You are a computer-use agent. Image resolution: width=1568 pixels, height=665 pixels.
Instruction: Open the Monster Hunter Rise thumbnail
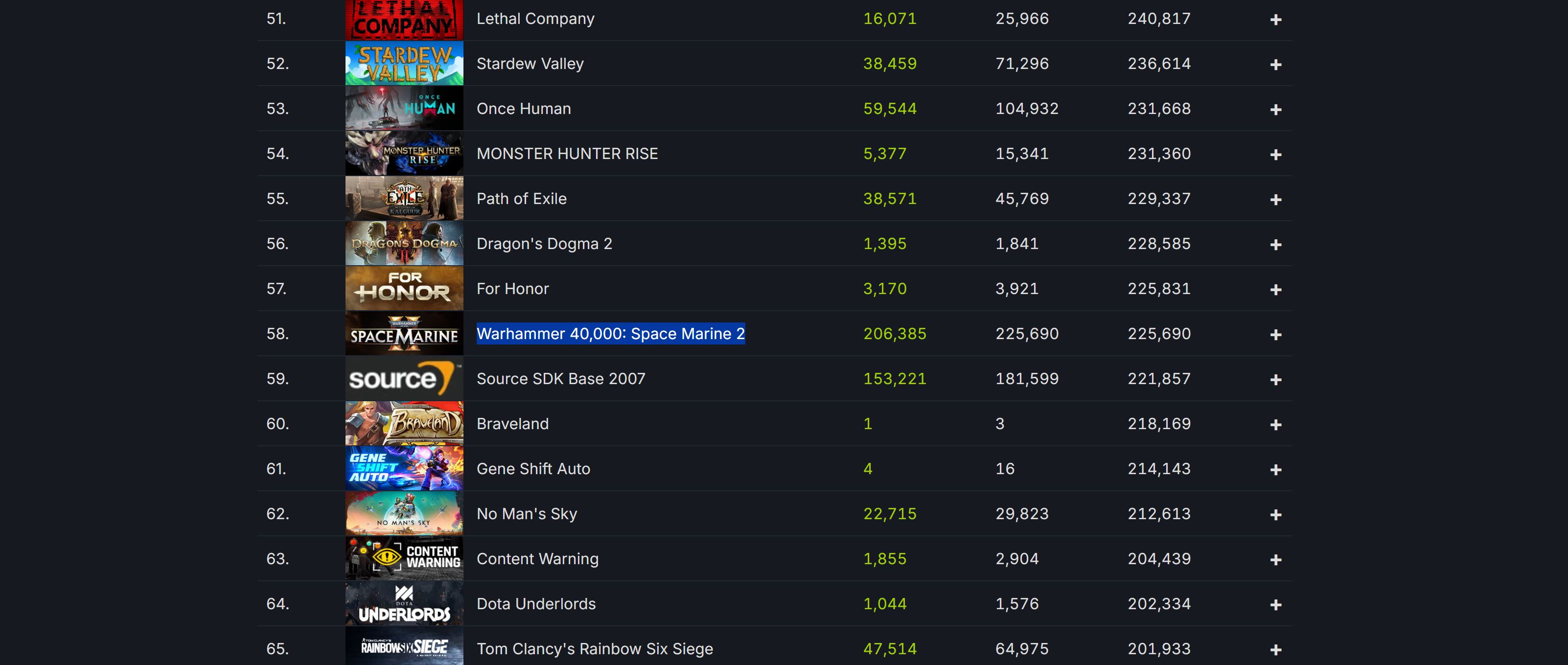[404, 153]
